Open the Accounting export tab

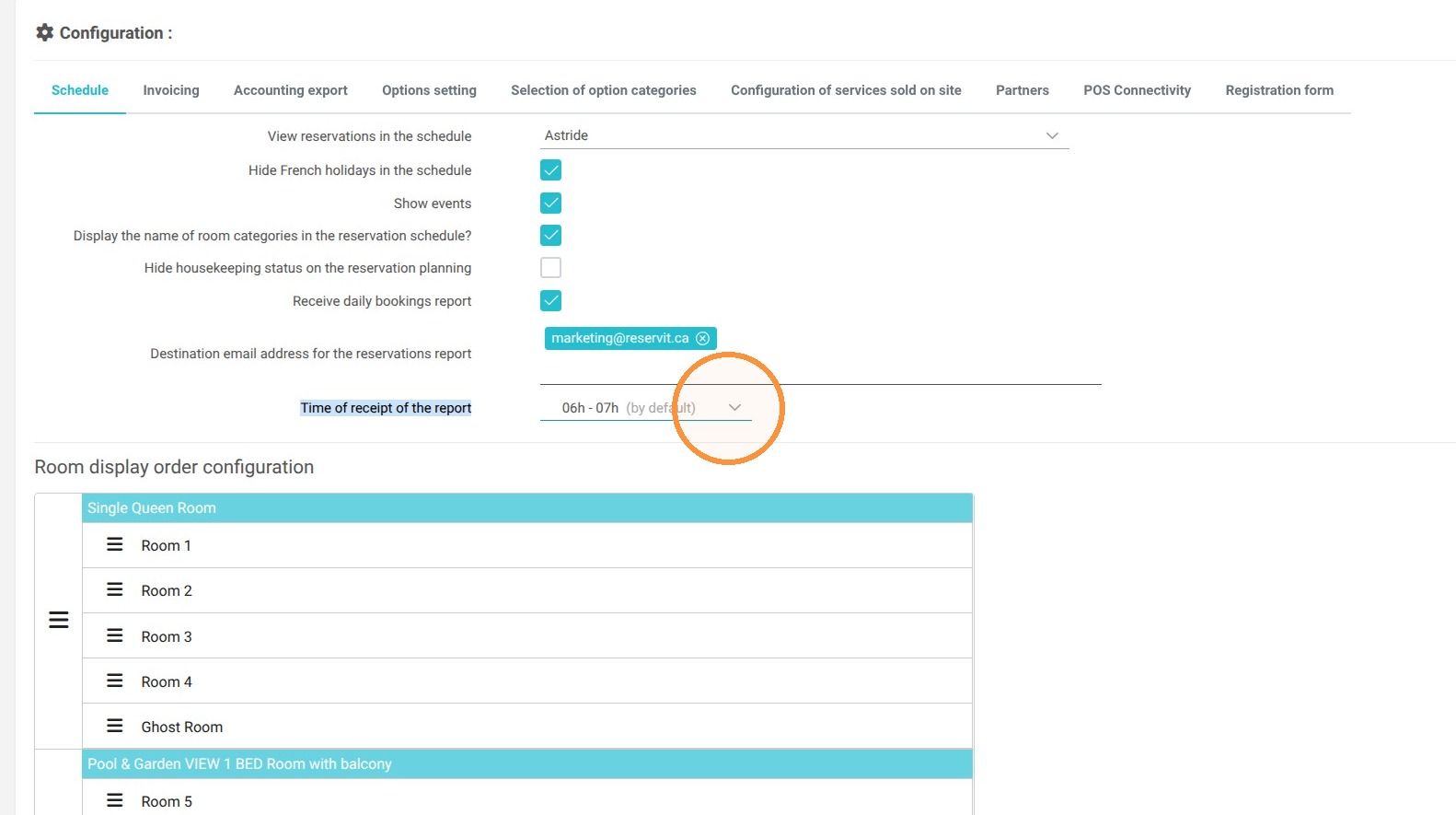point(291,90)
